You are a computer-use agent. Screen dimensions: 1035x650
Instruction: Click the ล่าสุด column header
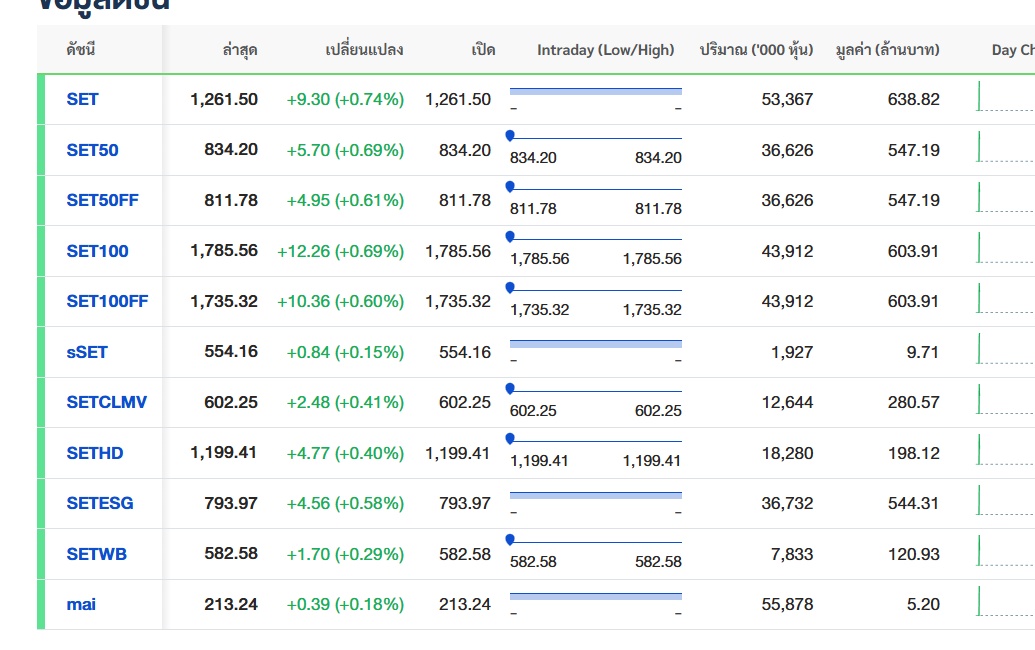240,50
